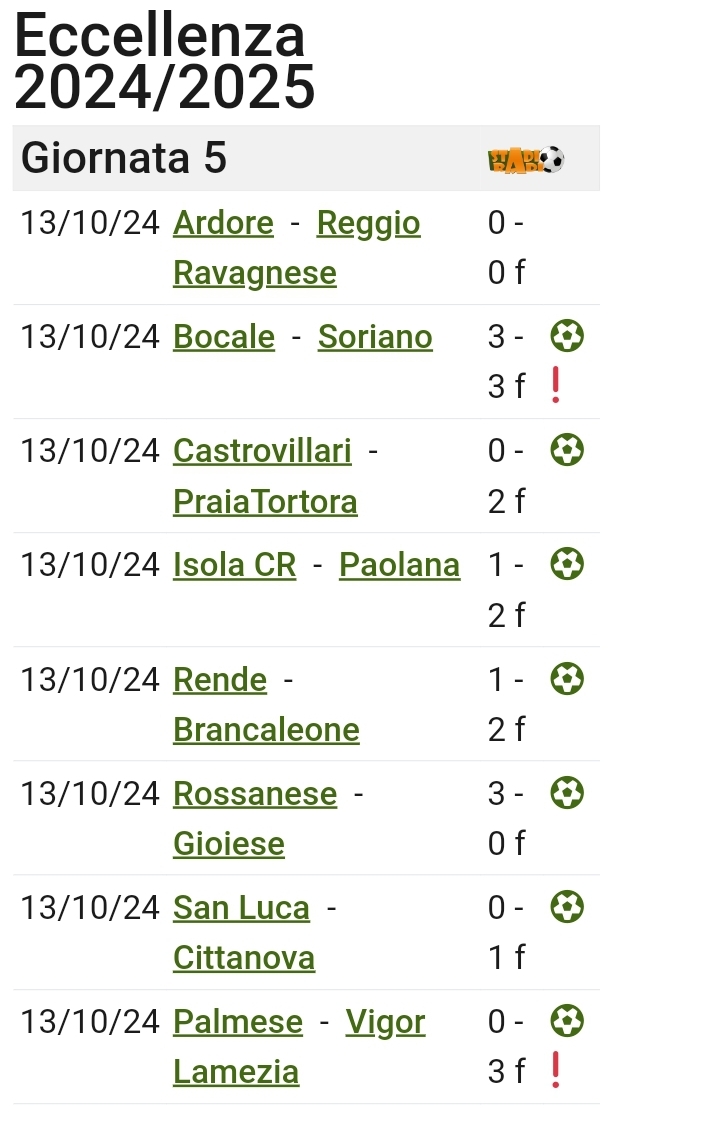719x1122 pixels.
Task: Open the Rossanese team link
Action: click(255, 794)
